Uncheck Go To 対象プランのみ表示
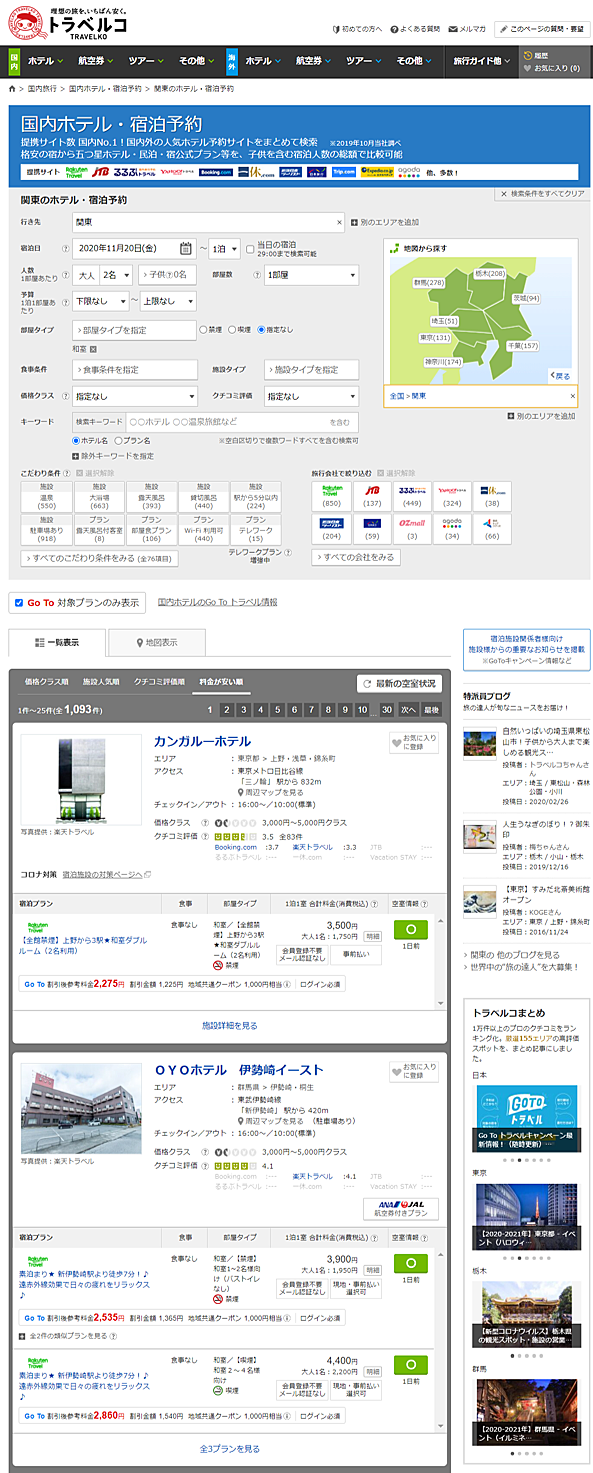The height and width of the screenshot is (1473, 593). click(x=19, y=603)
